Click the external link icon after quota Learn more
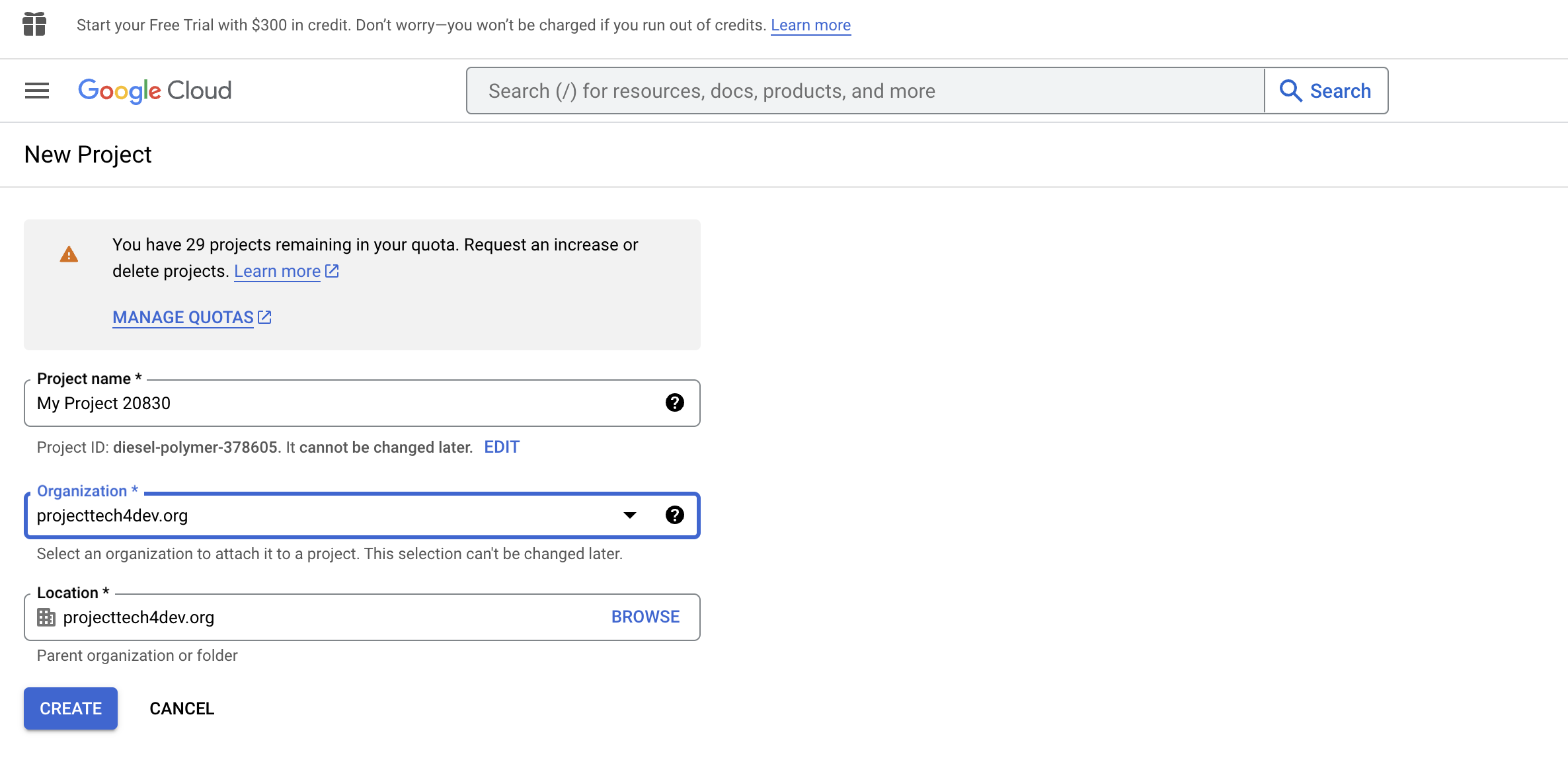This screenshot has height=760, width=1568. 332,271
